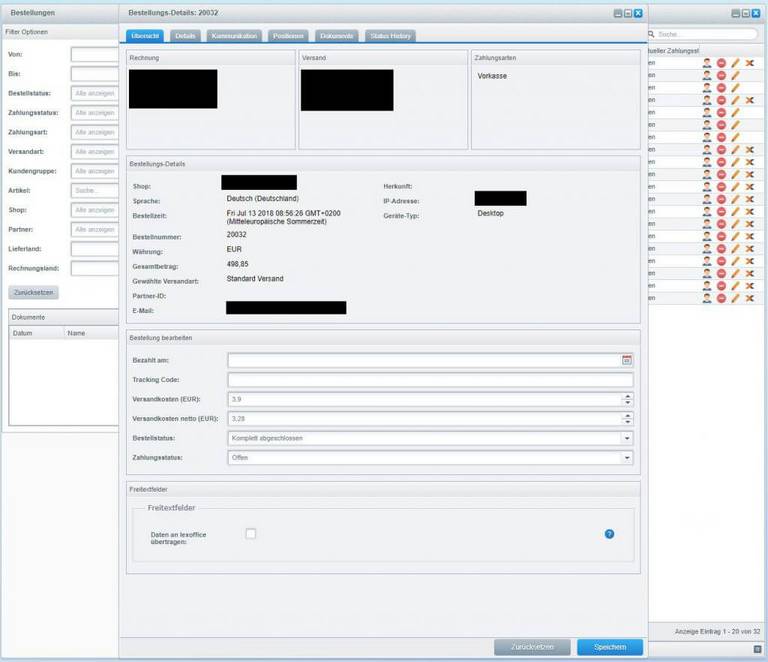The height and width of the screenshot is (662, 768).
Task: Decrease Versandkosten netto (EUR) with down arrow
Action: [x=627, y=422]
